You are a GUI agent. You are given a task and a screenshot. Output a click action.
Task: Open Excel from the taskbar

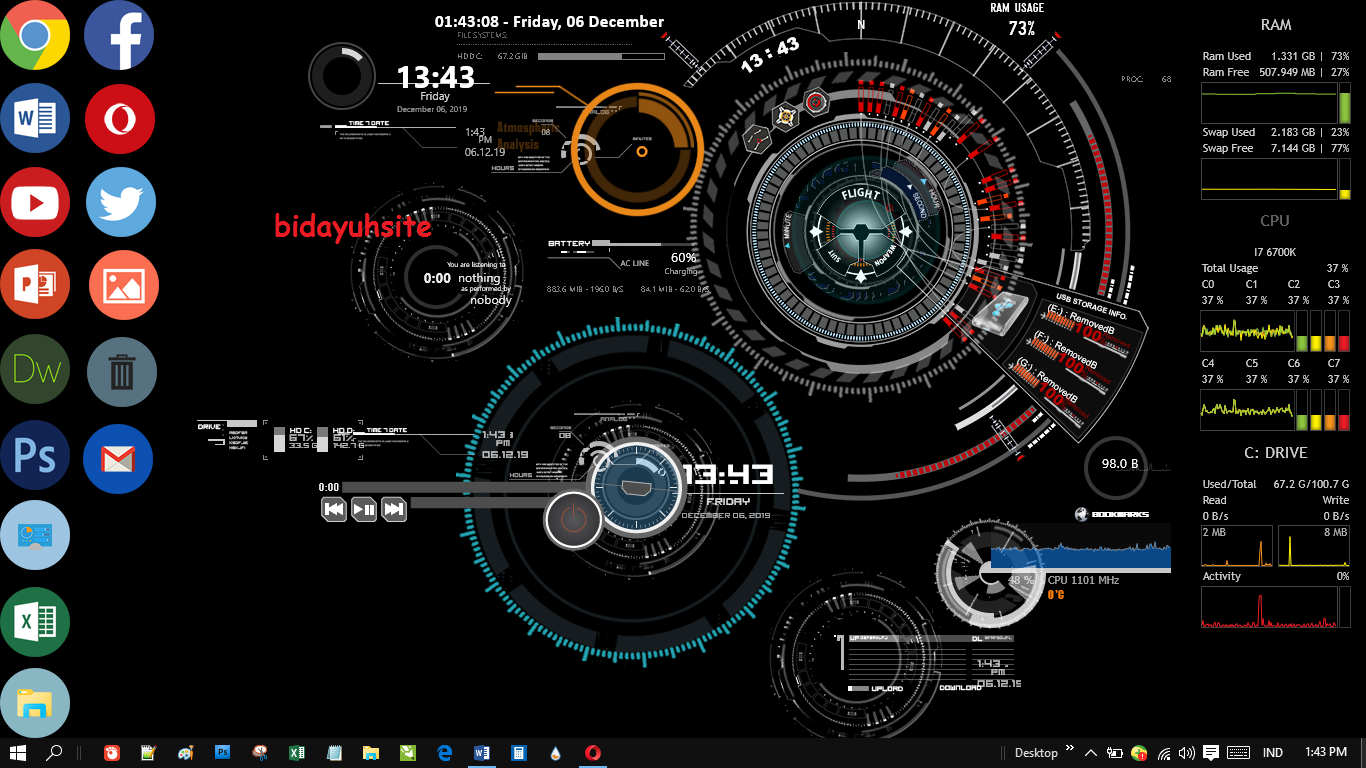coord(296,752)
